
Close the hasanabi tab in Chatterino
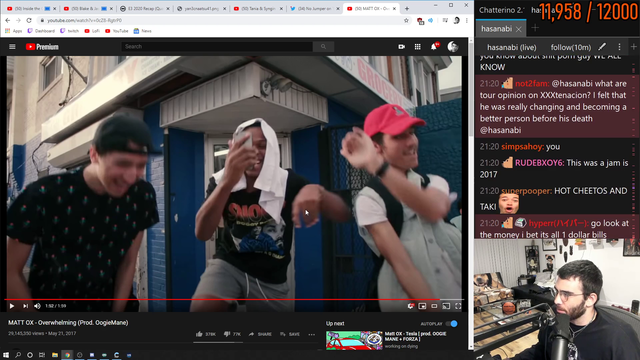pos(518,29)
